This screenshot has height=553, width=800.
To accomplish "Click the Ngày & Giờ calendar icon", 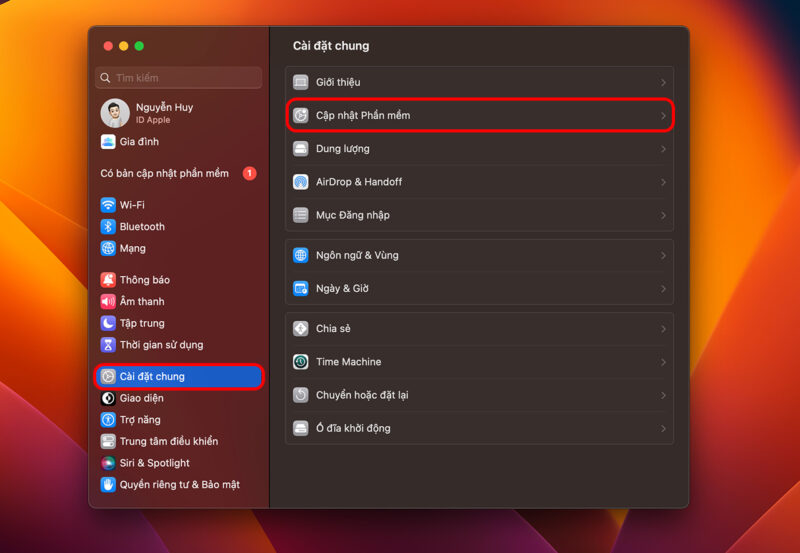I will tap(301, 289).
